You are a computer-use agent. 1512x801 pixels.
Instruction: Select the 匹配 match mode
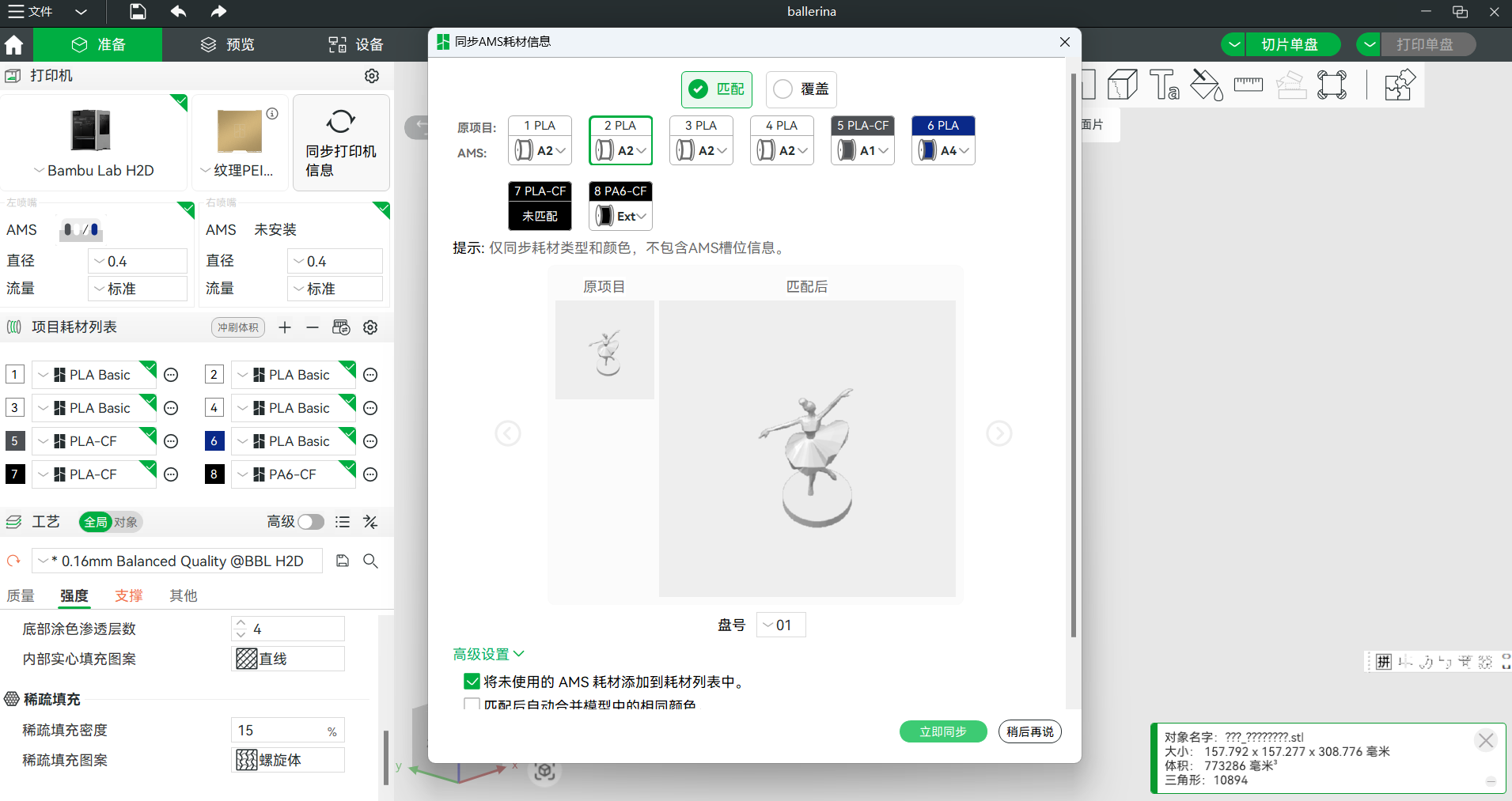(x=717, y=89)
